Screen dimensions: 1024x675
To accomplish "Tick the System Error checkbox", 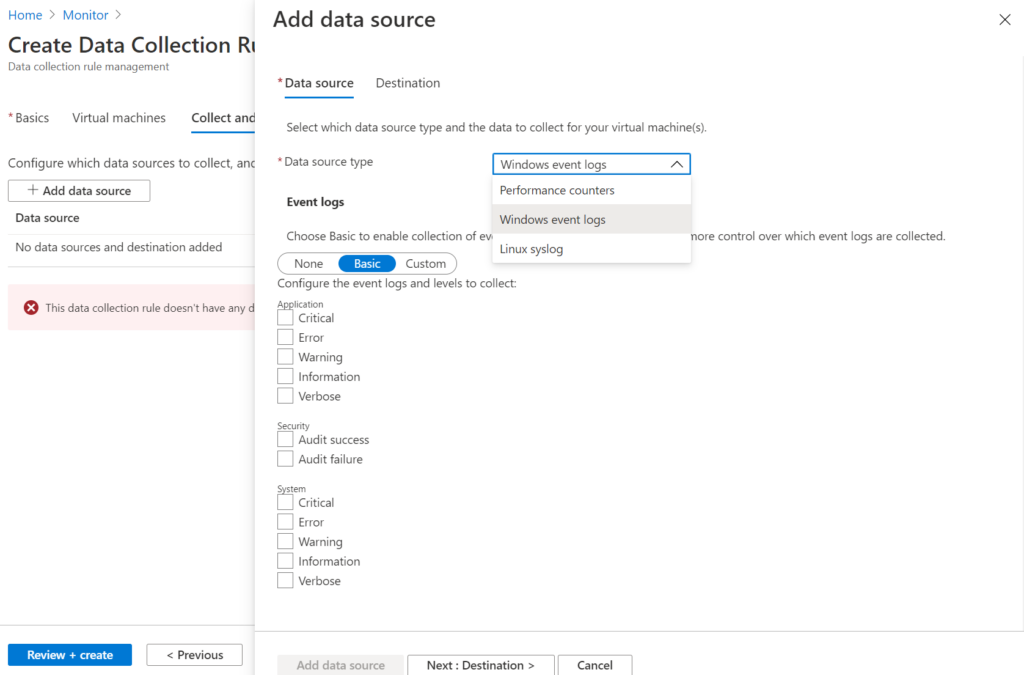I will (x=285, y=522).
